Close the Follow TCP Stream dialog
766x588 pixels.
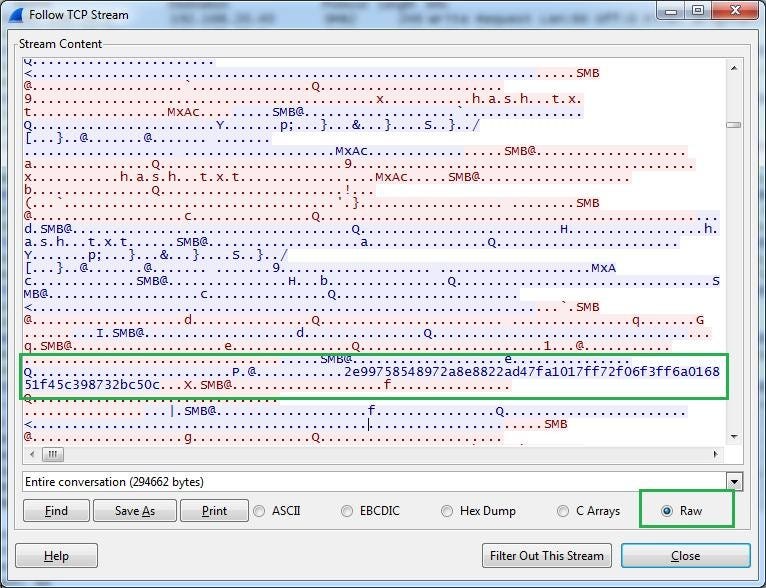[x=685, y=556]
